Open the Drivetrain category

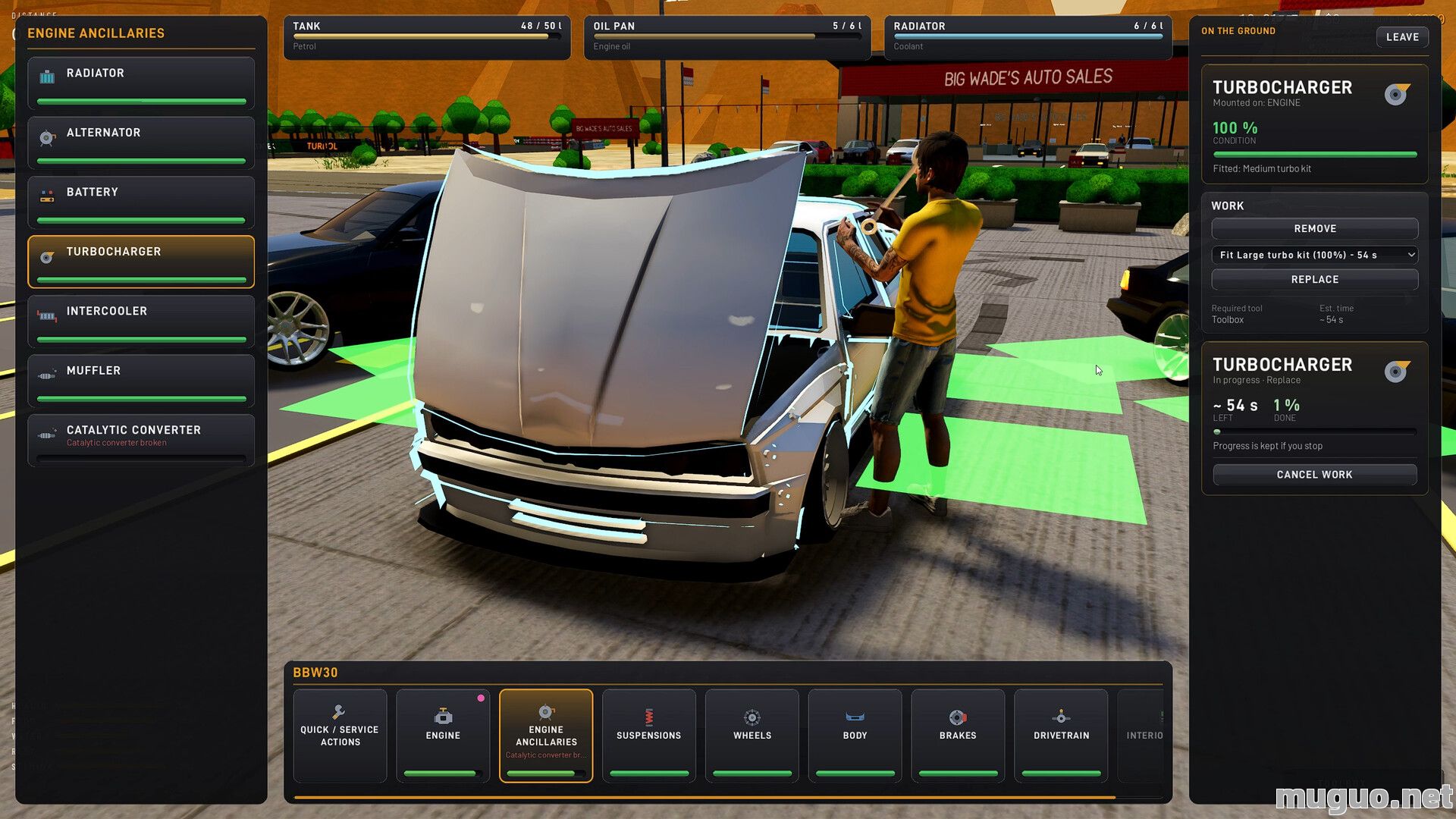tap(1061, 736)
